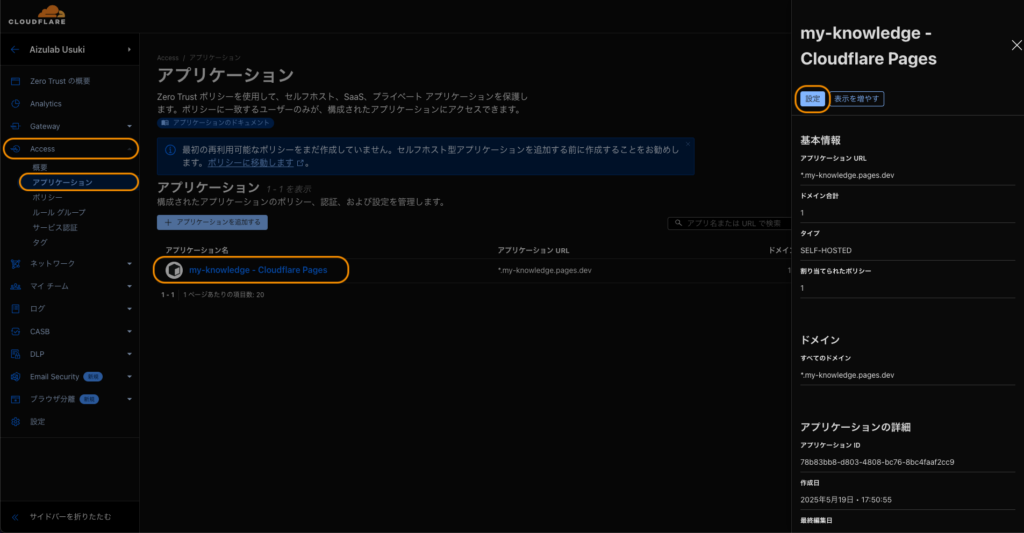This screenshot has height=533, width=1024.
Task: Click the Email Security sidebar icon
Action: coord(16,377)
